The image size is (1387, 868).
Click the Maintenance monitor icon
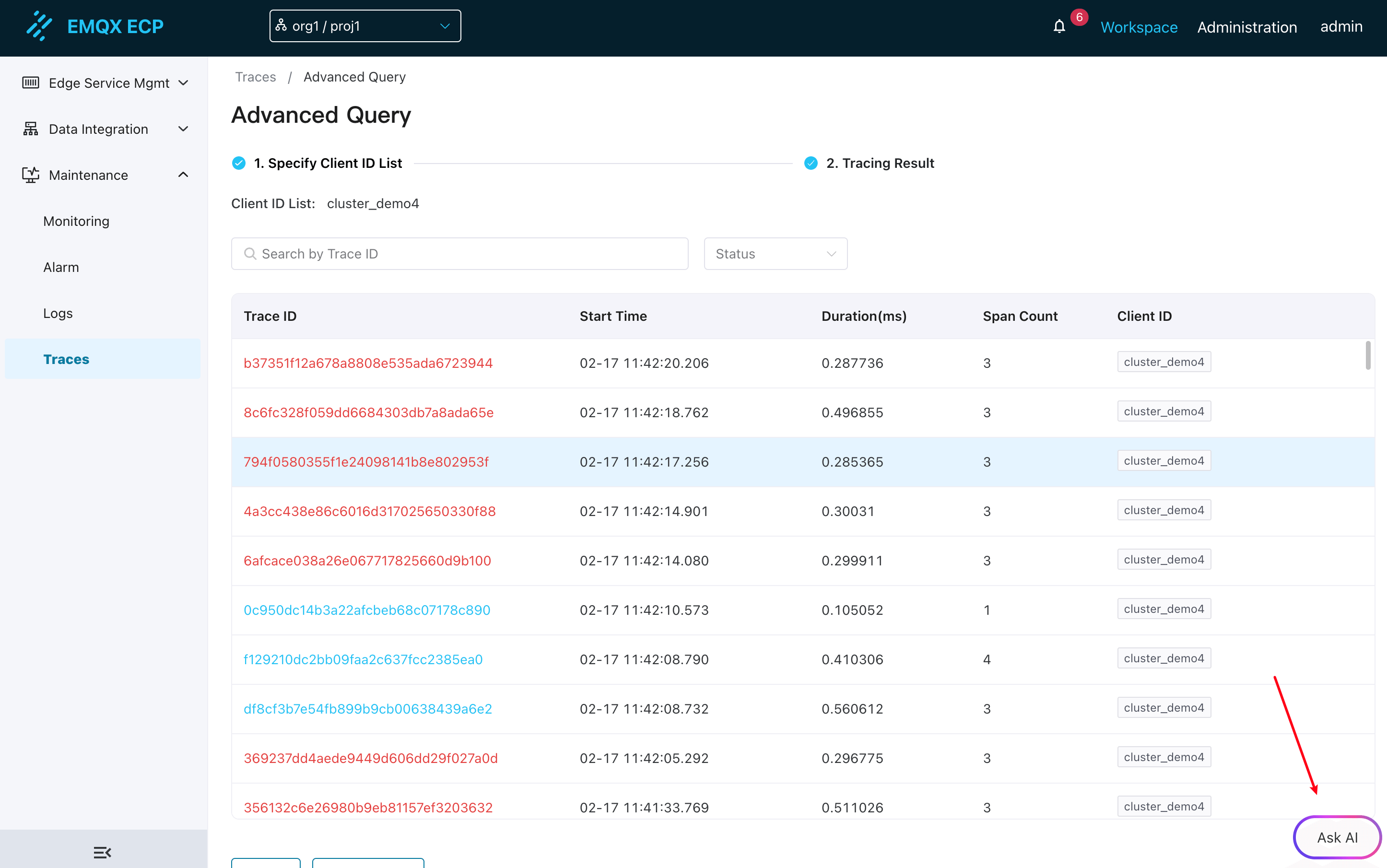[30, 175]
